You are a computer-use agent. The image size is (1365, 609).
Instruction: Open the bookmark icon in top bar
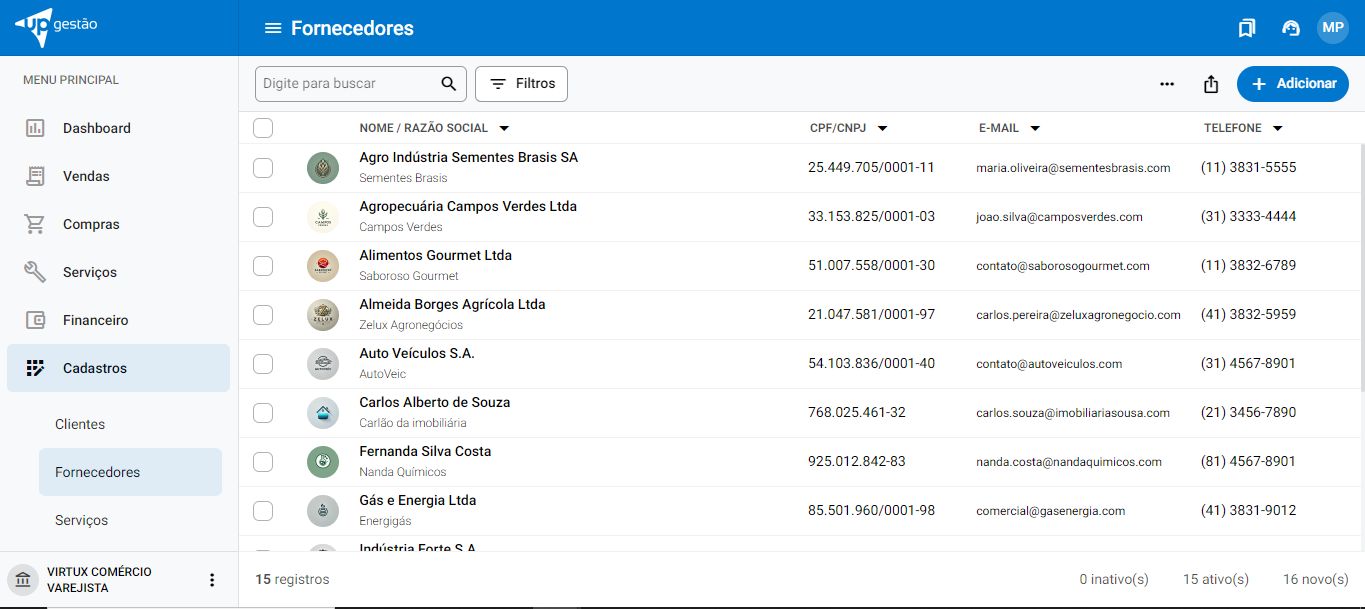pyautogui.click(x=1246, y=28)
